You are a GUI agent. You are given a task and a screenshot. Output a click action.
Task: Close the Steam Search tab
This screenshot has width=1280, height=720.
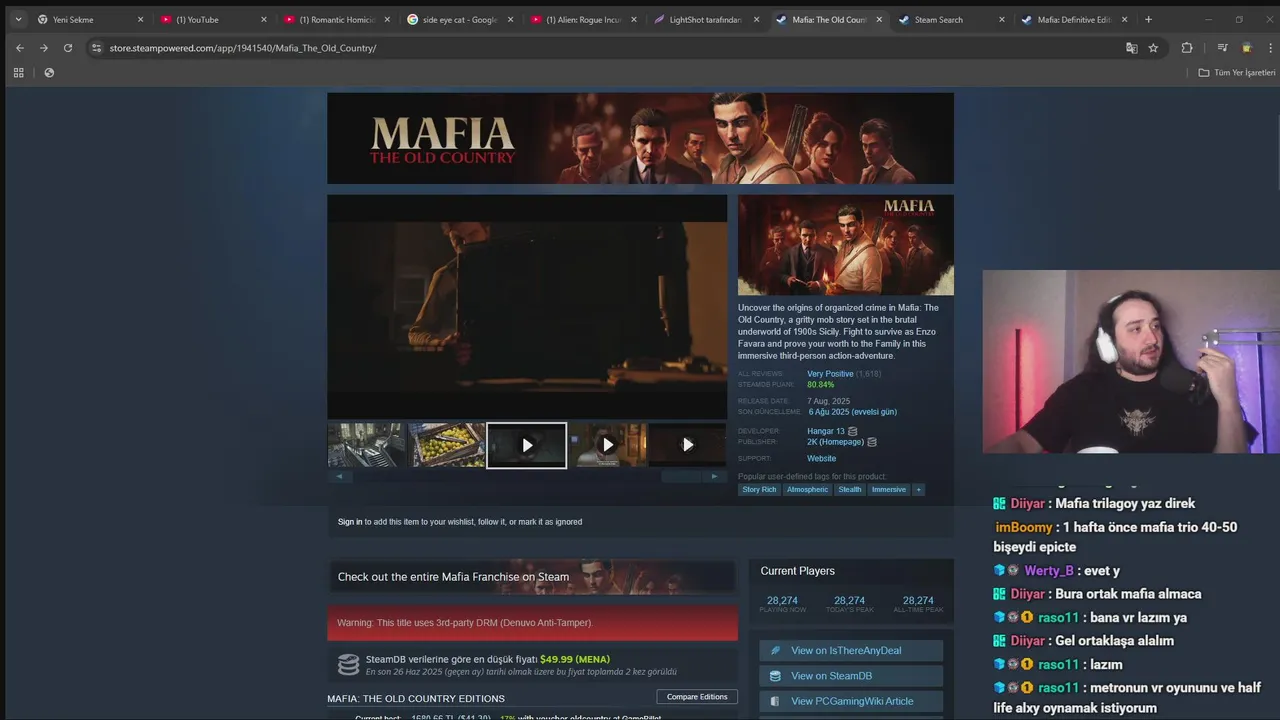pos(1002,19)
